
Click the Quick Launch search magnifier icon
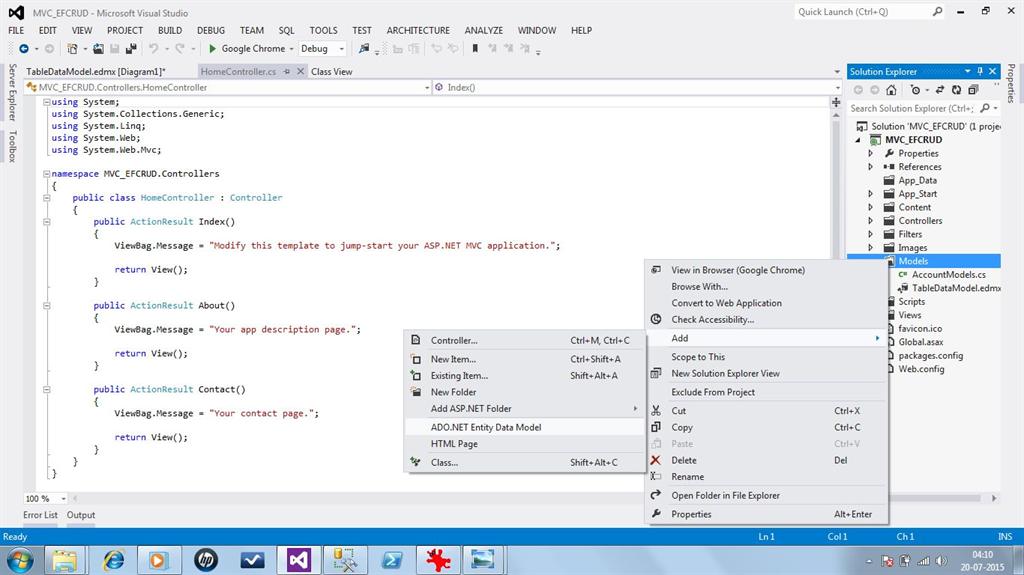pos(937,12)
